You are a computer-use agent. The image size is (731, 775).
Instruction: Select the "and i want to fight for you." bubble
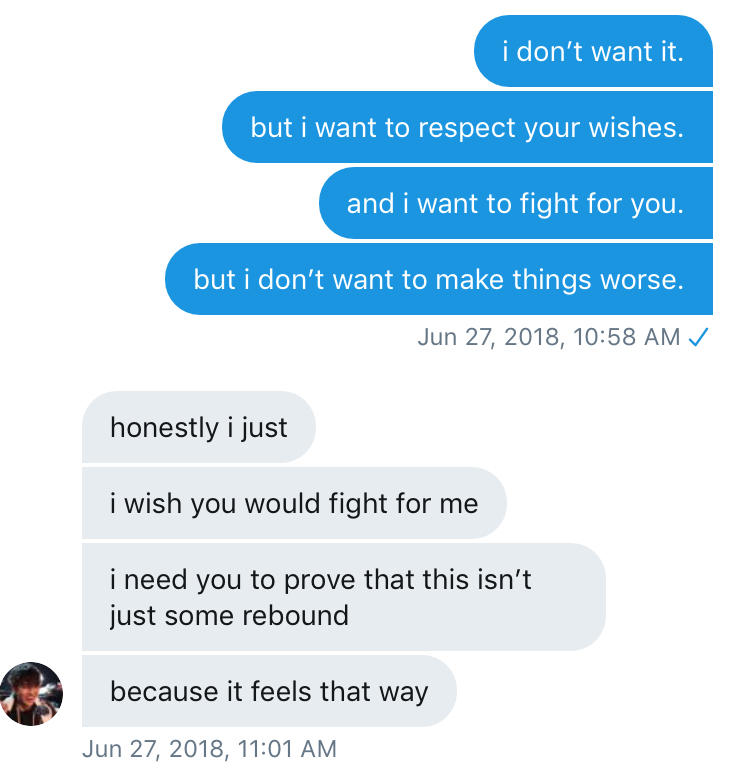click(x=515, y=203)
